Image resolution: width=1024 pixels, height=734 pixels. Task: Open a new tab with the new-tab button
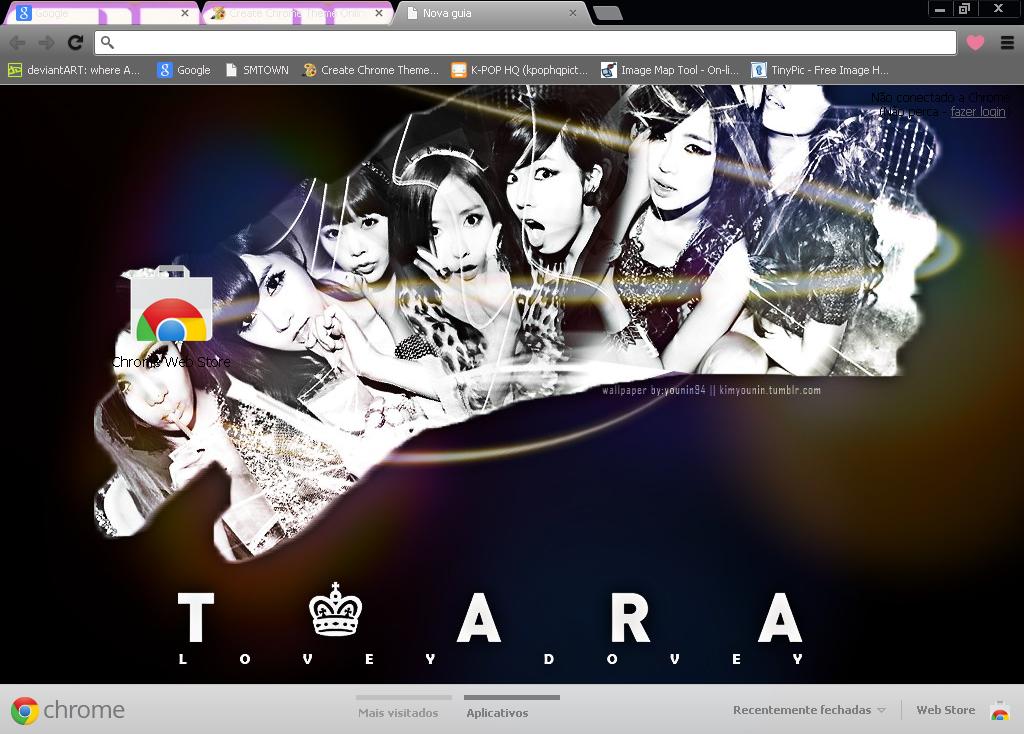[608, 14]
